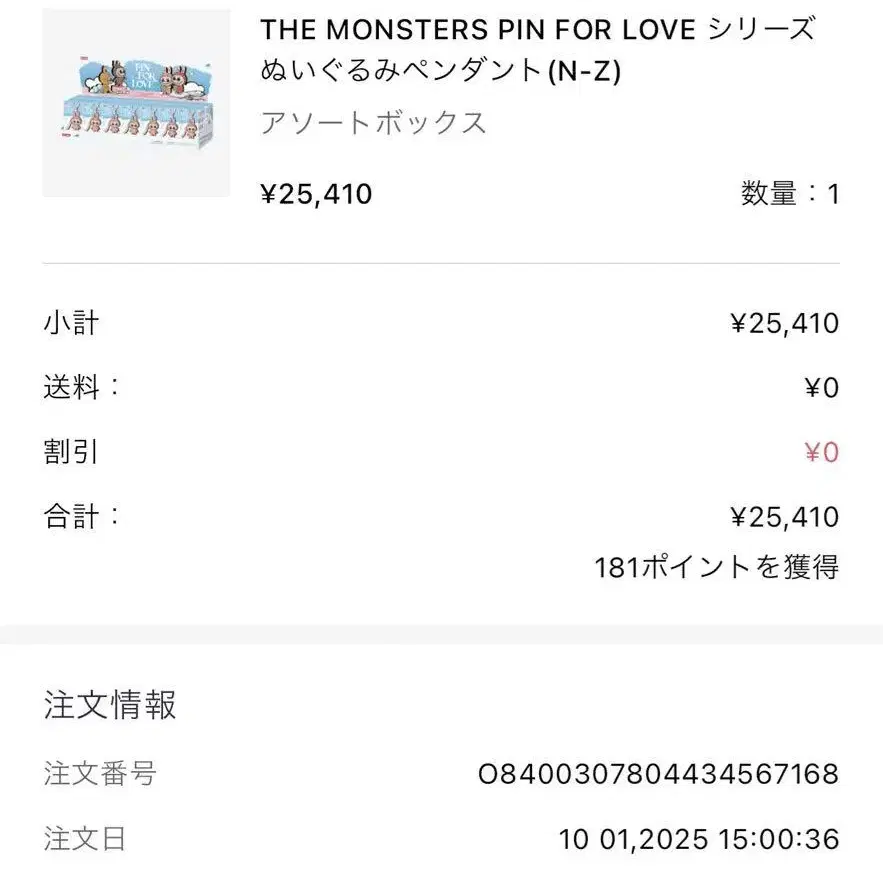The image size is (883, 883).
Task: Select the アソートボックス variant text
Action: point(373,123)
